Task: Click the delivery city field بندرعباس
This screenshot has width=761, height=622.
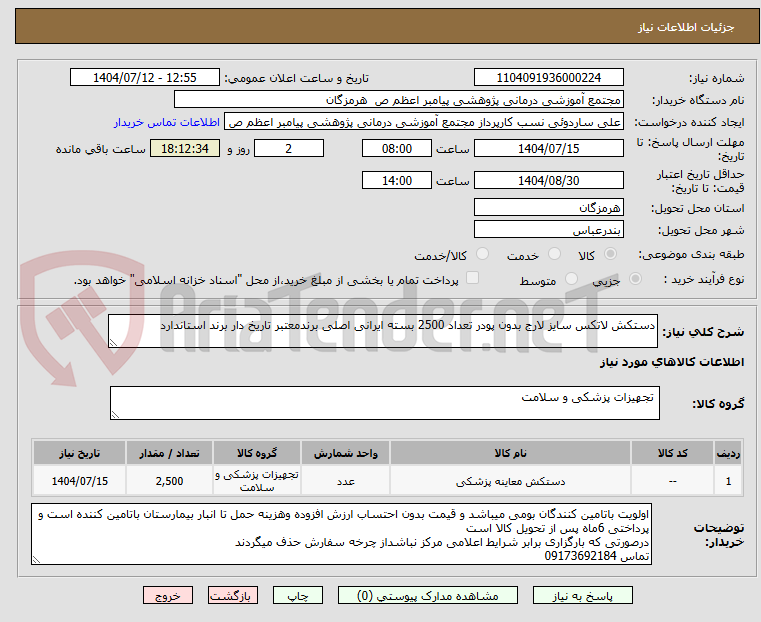Action: click(x=548, y=229)
